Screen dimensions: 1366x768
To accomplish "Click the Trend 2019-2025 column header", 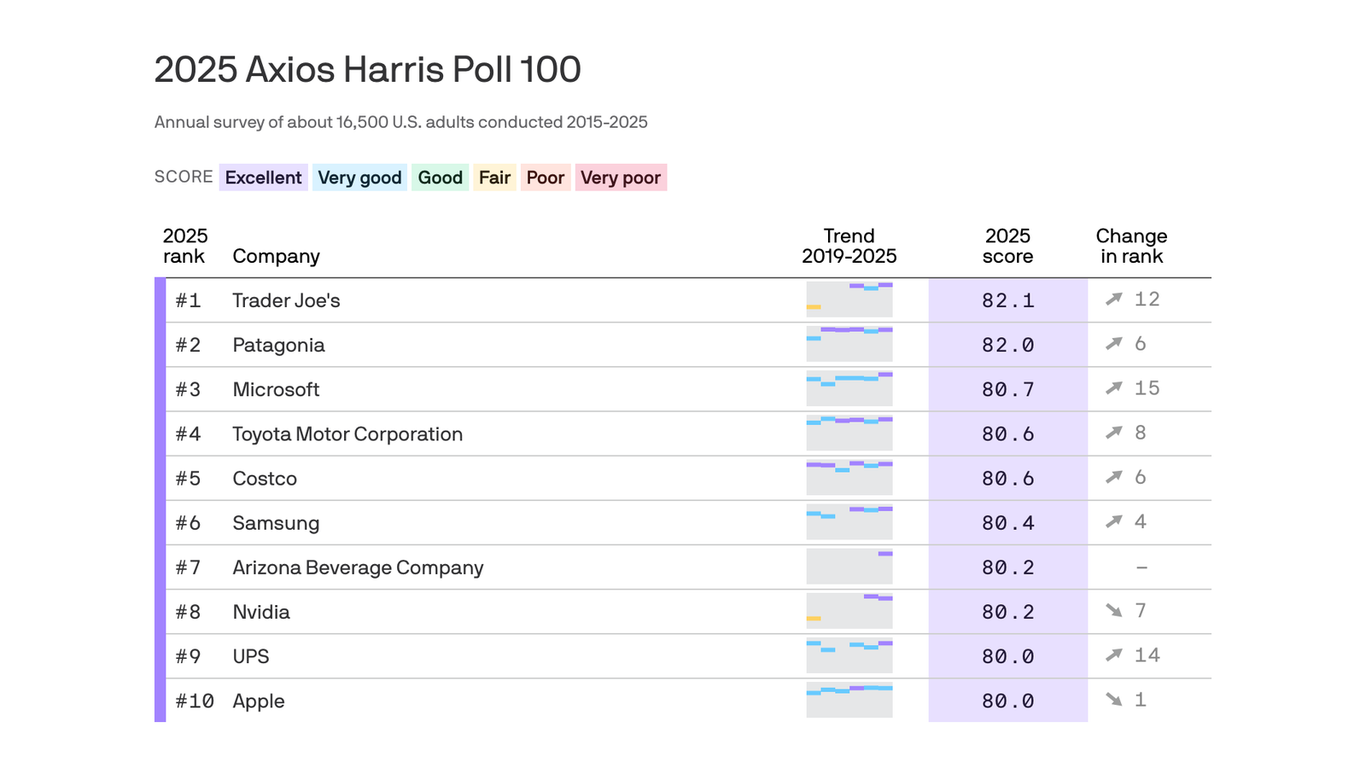I will (x=848, y=246).
